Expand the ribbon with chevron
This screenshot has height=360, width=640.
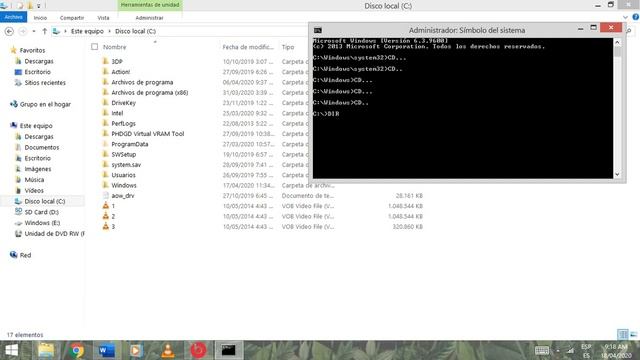click(625, 18)
